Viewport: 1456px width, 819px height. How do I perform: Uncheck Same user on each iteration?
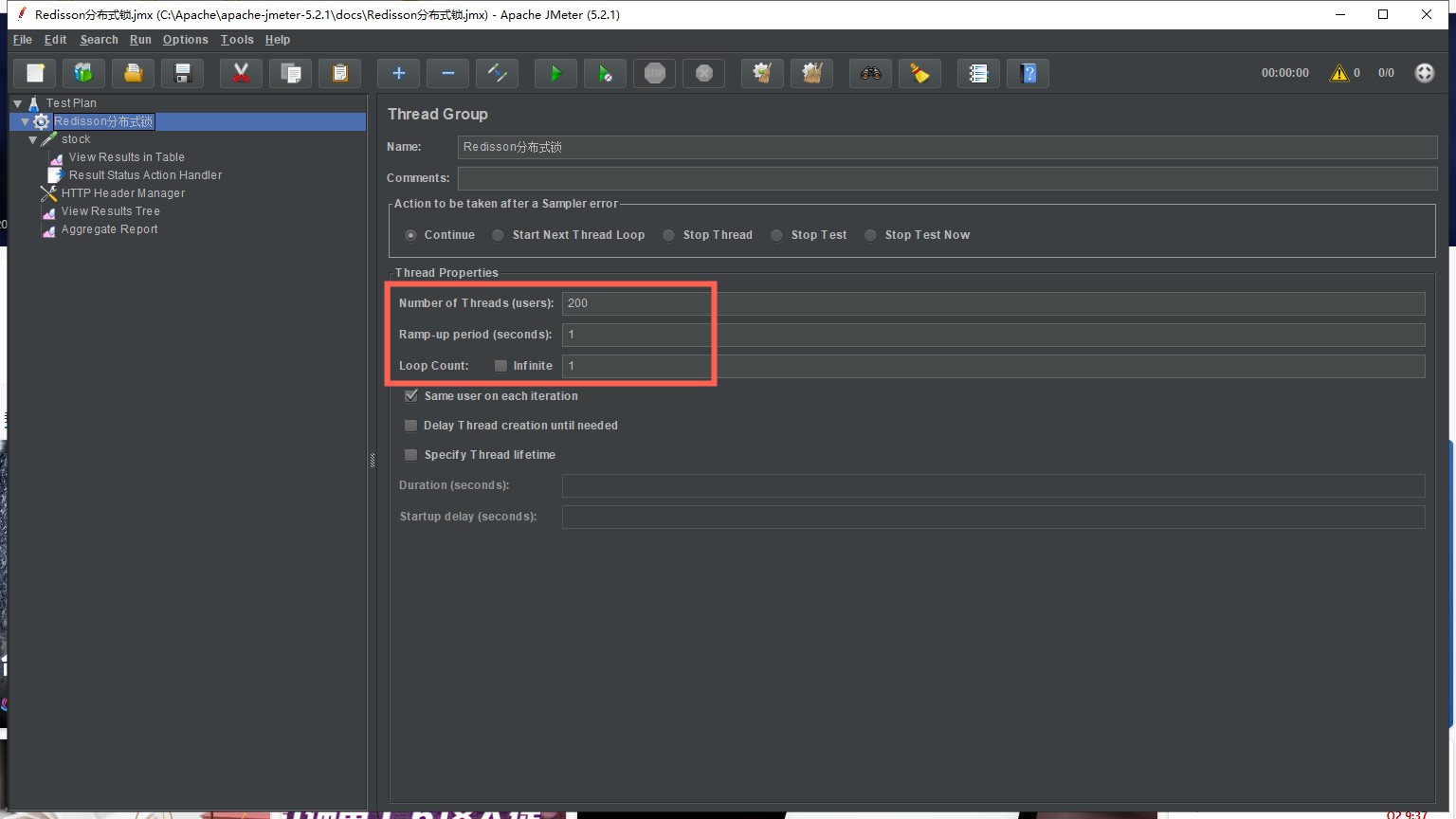pyautogui.click(x=411, y=396)
